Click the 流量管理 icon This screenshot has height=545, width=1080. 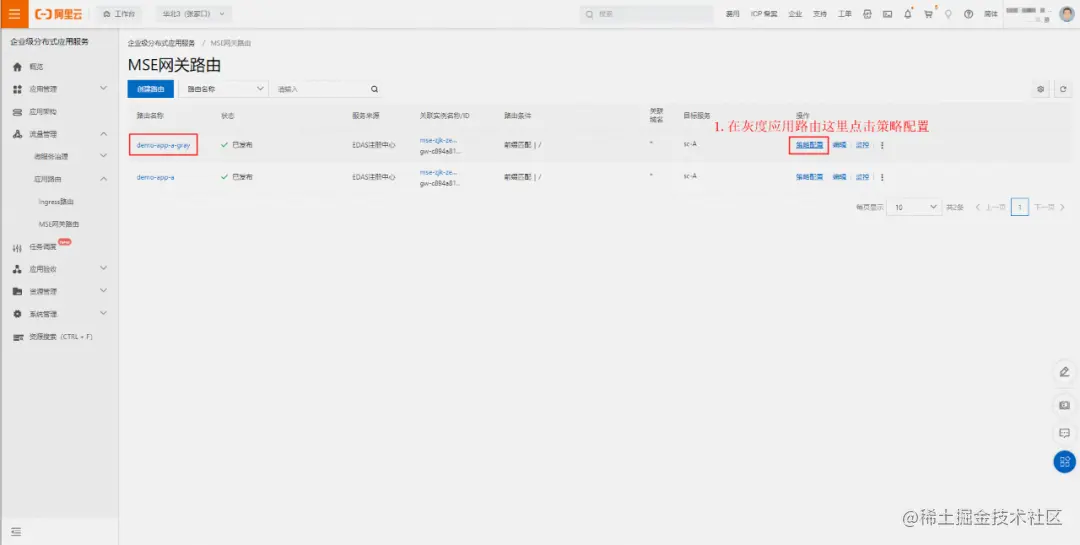tap(17, 134)
